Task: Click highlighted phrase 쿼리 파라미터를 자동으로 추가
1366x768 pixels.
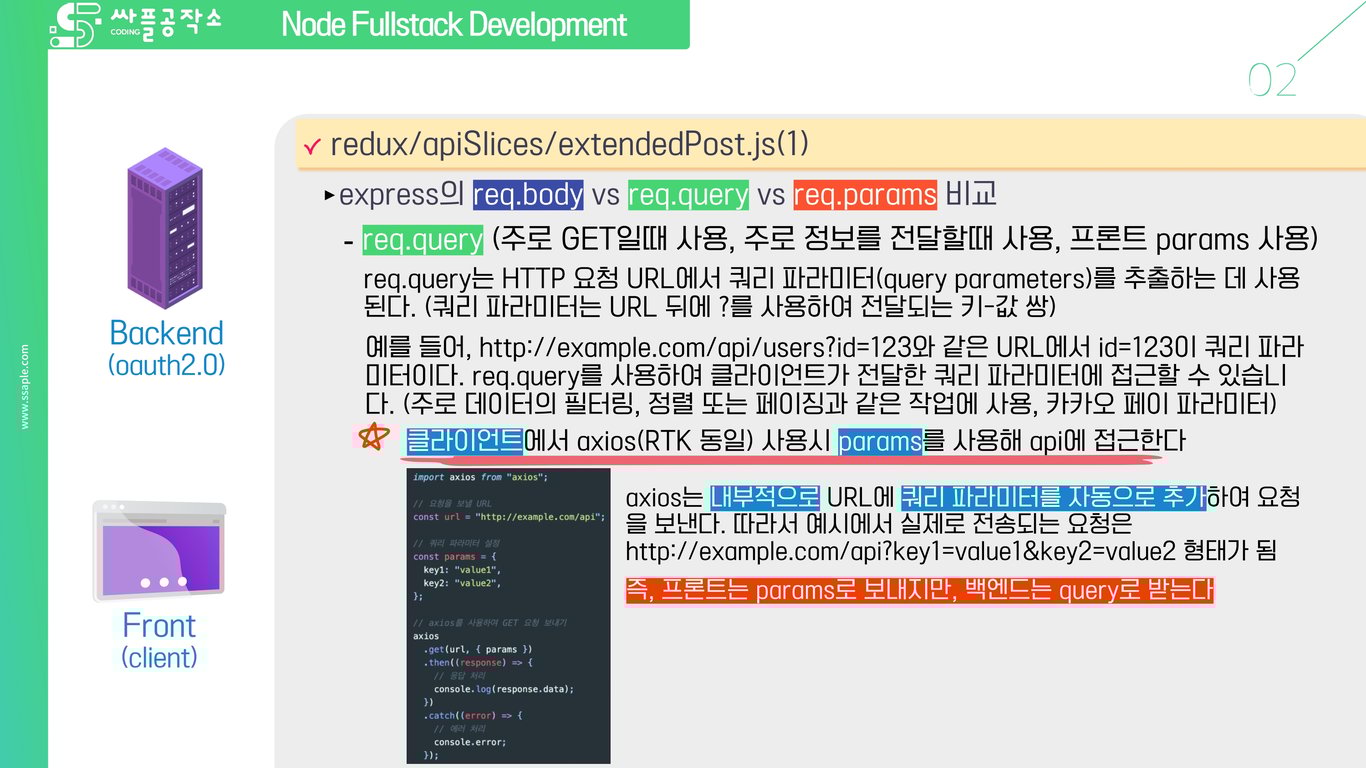Action: click(1053, 497)
